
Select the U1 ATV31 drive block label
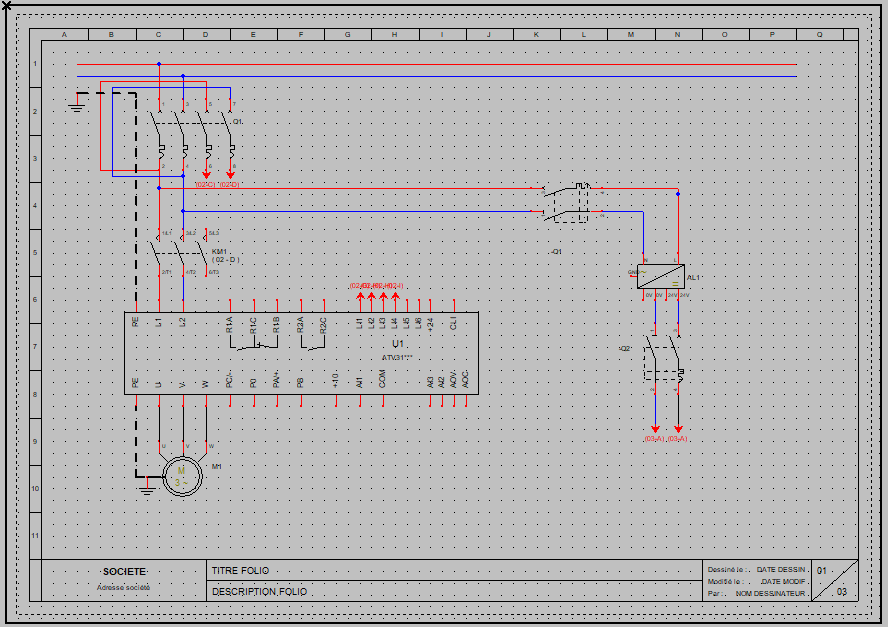pyautogui.click(x=398, y=344)
